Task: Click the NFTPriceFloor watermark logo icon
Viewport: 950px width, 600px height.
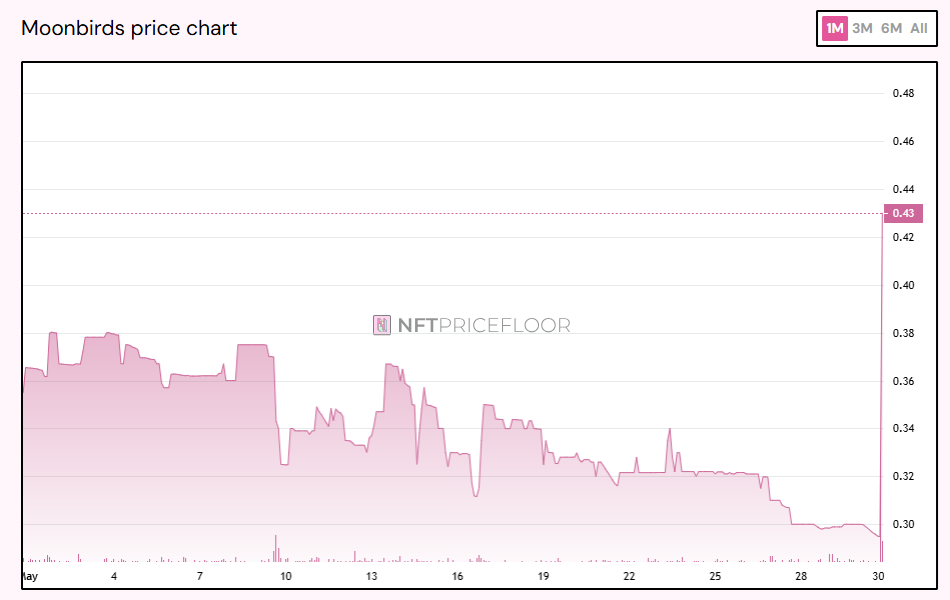Action: (382, 325)
